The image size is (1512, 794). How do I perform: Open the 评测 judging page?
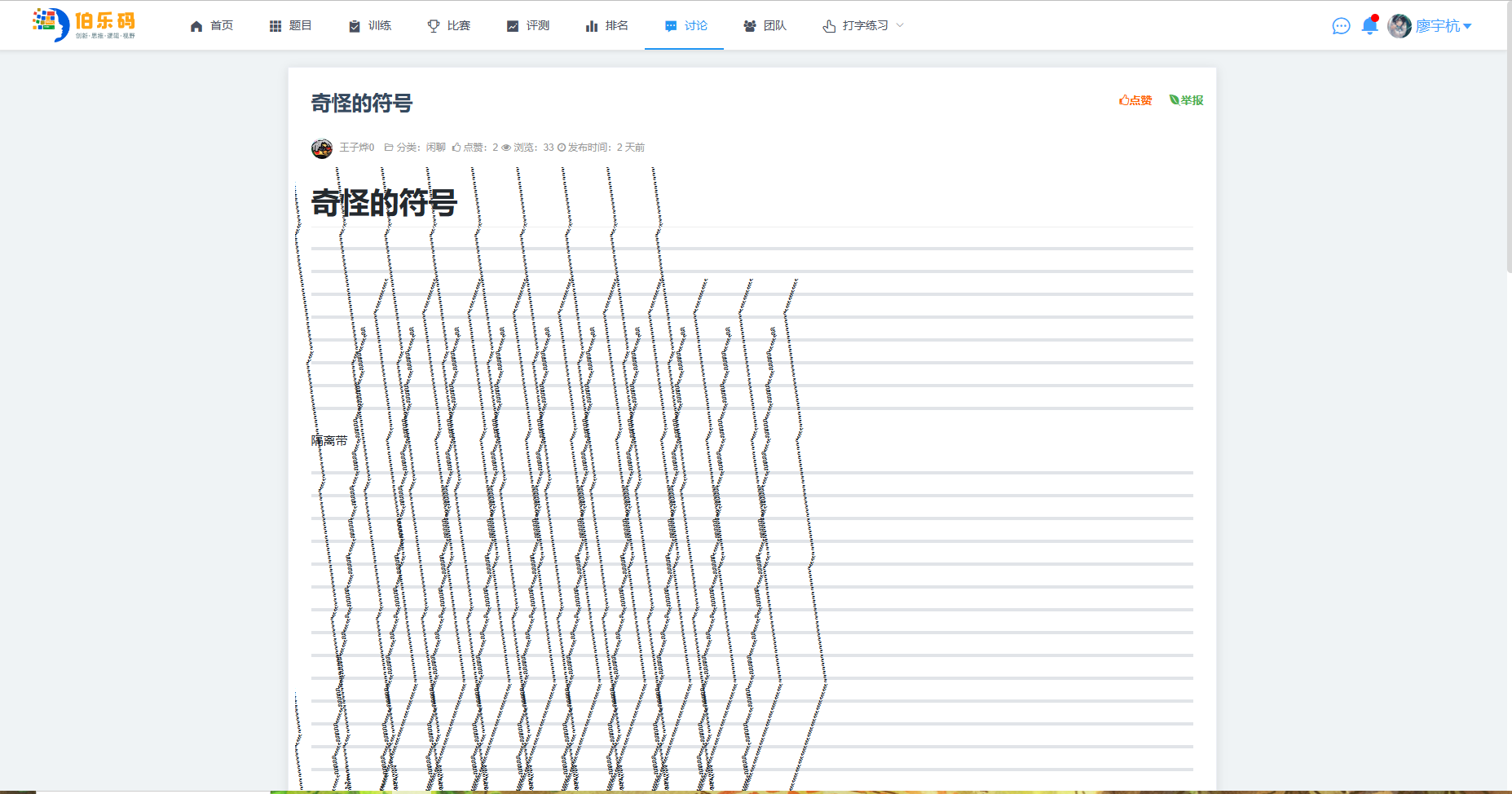coord(528,26)
